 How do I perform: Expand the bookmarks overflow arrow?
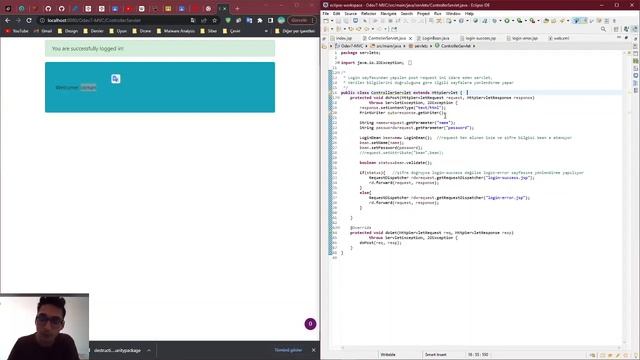point(266,31)
